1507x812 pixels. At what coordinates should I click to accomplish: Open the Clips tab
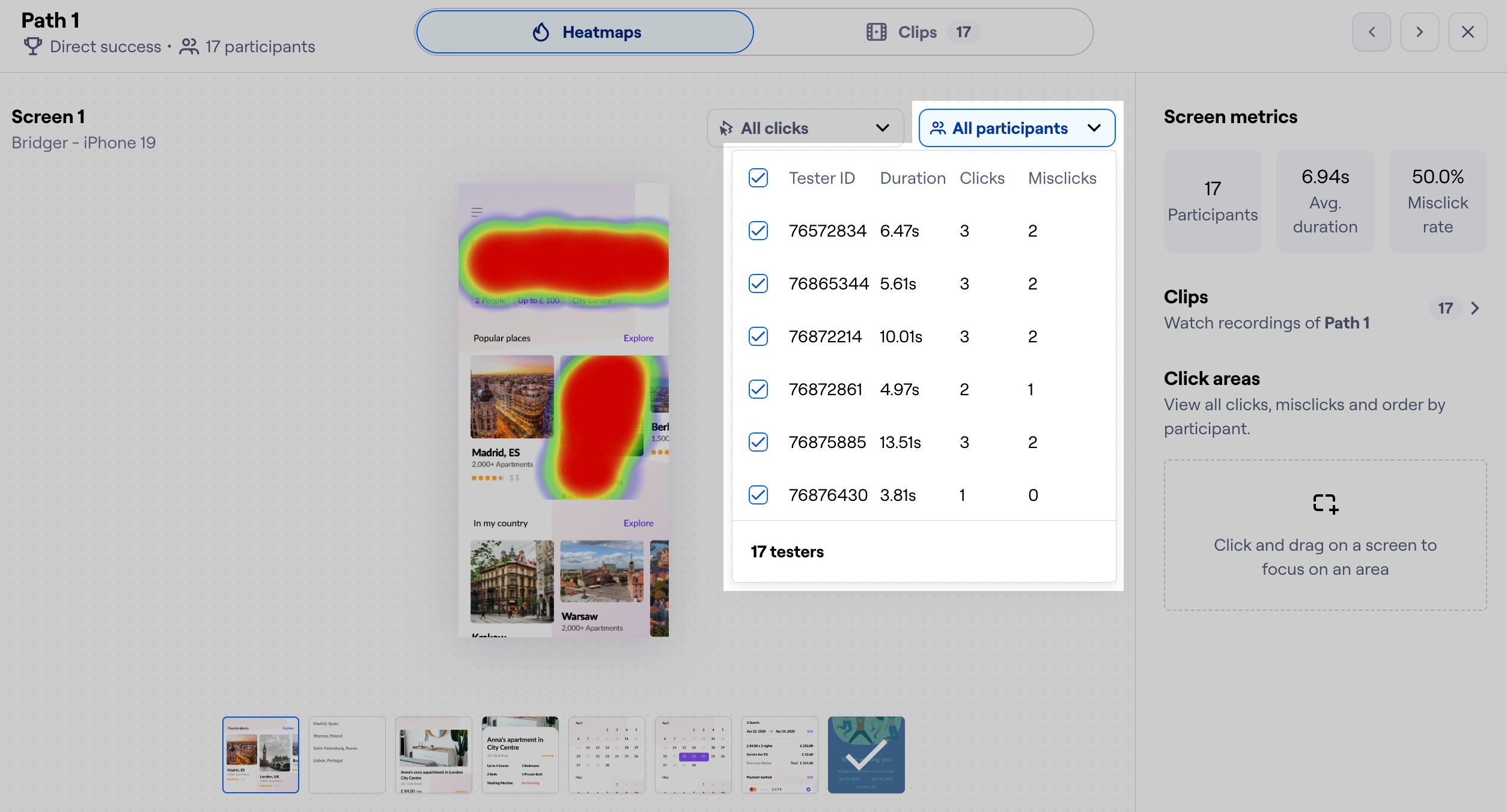pyautogui.click(x=923, y=32)
